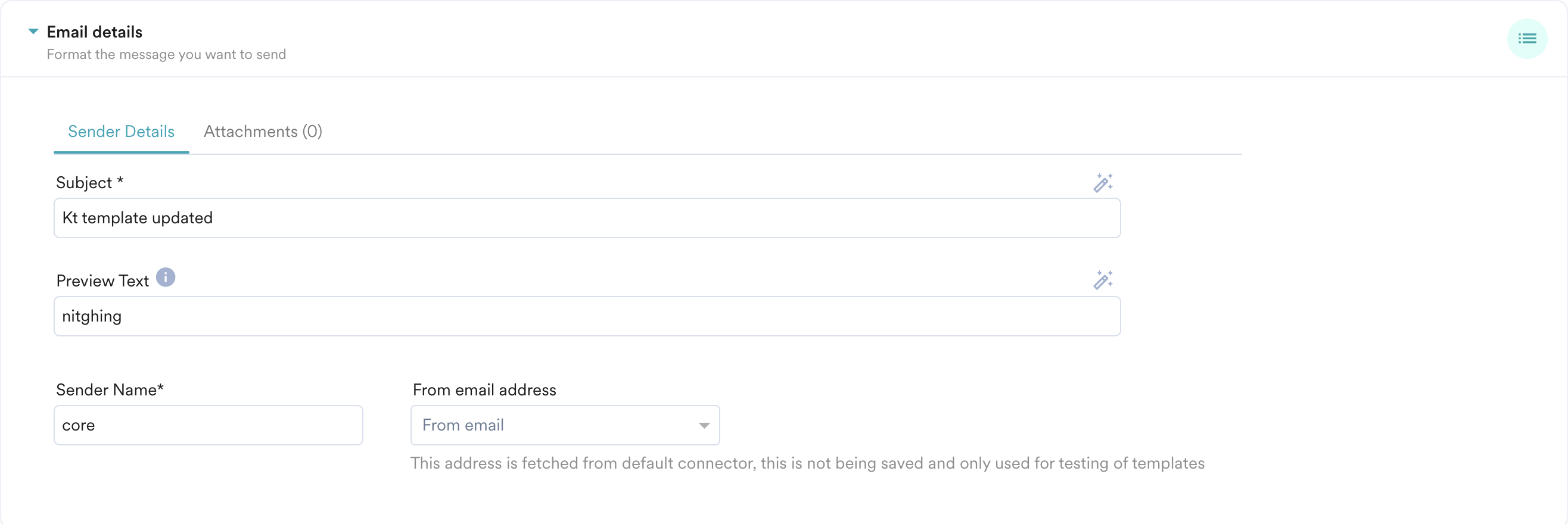Screen dimensions: 1568x524
Task: Click the 'From email' placeholder text
Action: click(463, 425)
